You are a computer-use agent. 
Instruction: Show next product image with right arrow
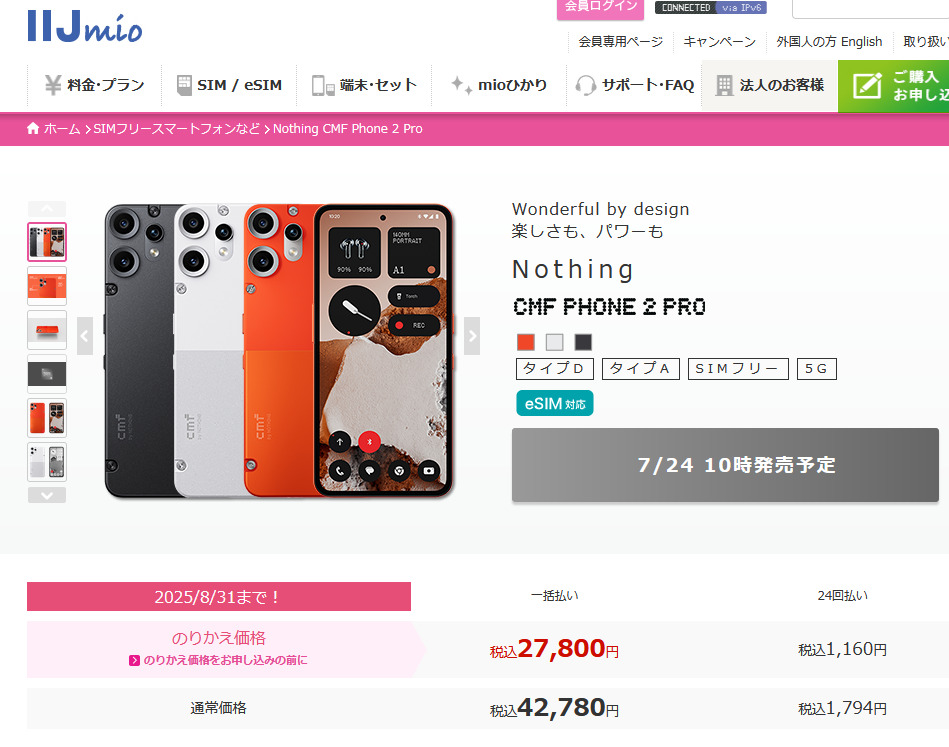coord(472,335)
